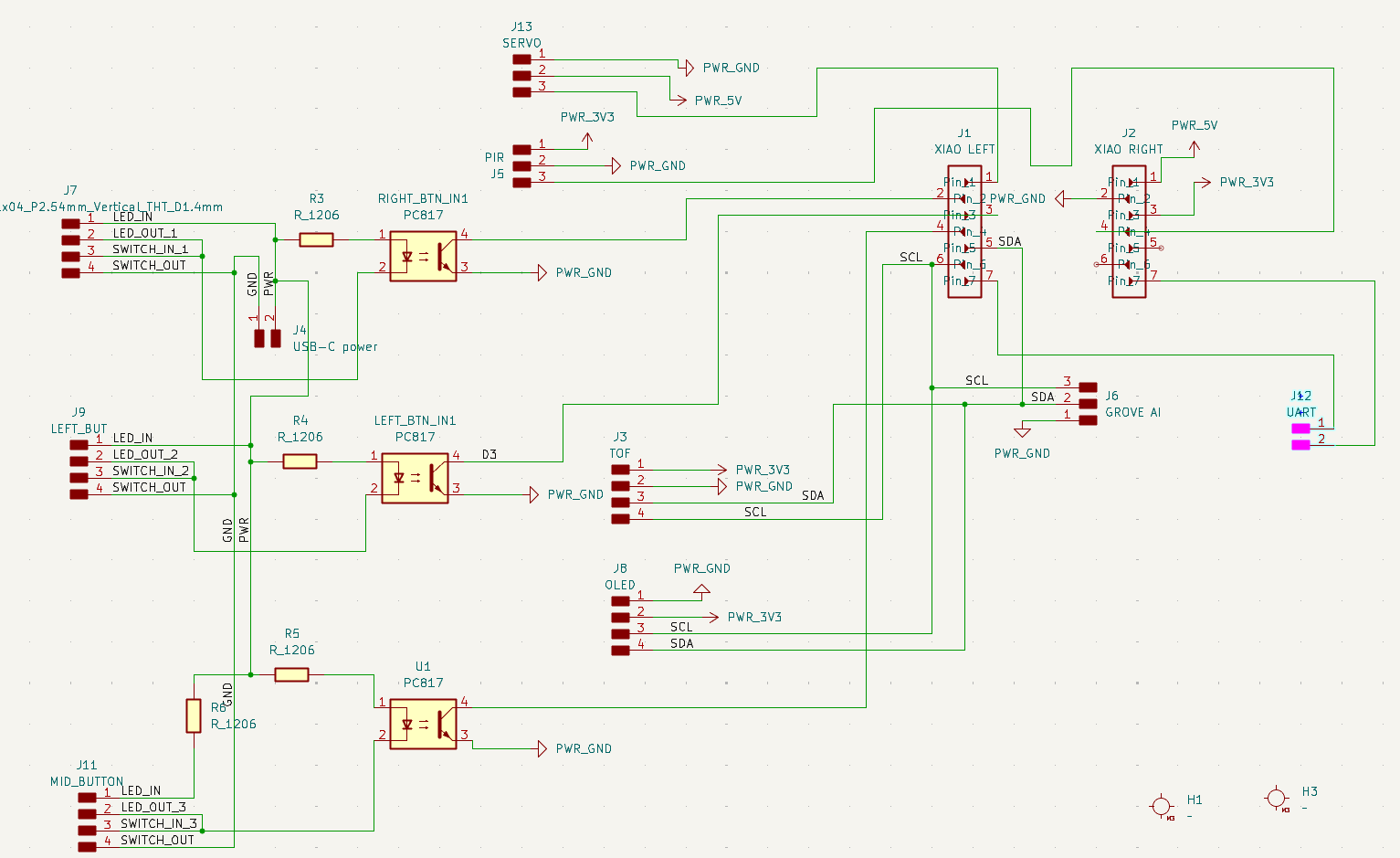Select the RIGHT_BTN_IN1 PC817 optocoupler symbol

423,257
